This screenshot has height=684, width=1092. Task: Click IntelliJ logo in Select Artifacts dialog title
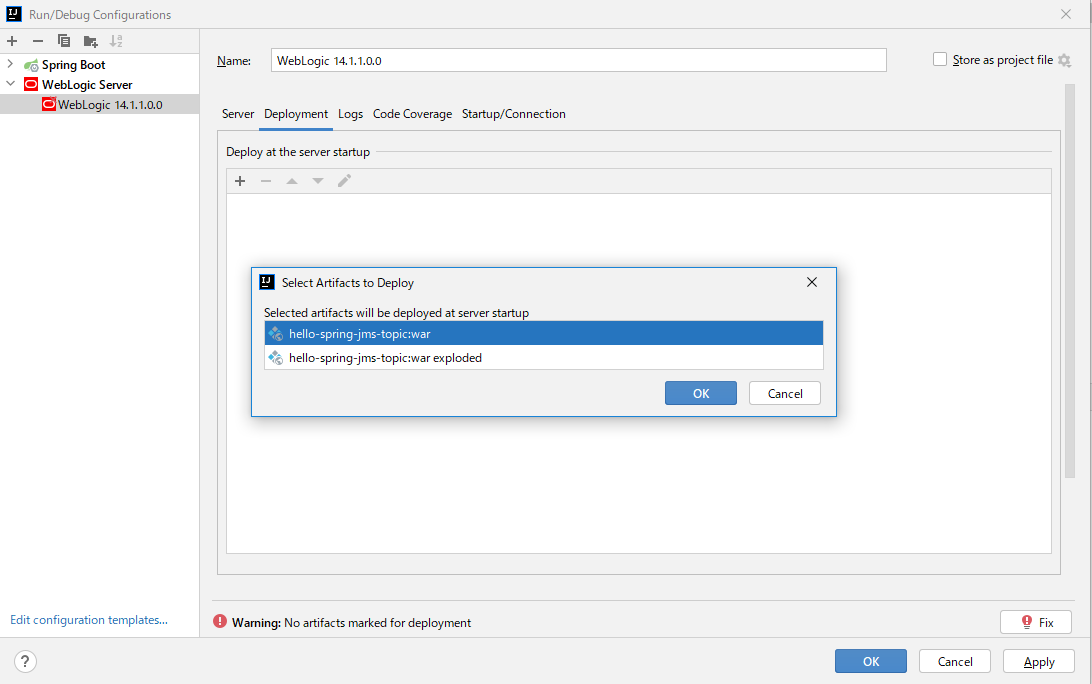point(267,282)
